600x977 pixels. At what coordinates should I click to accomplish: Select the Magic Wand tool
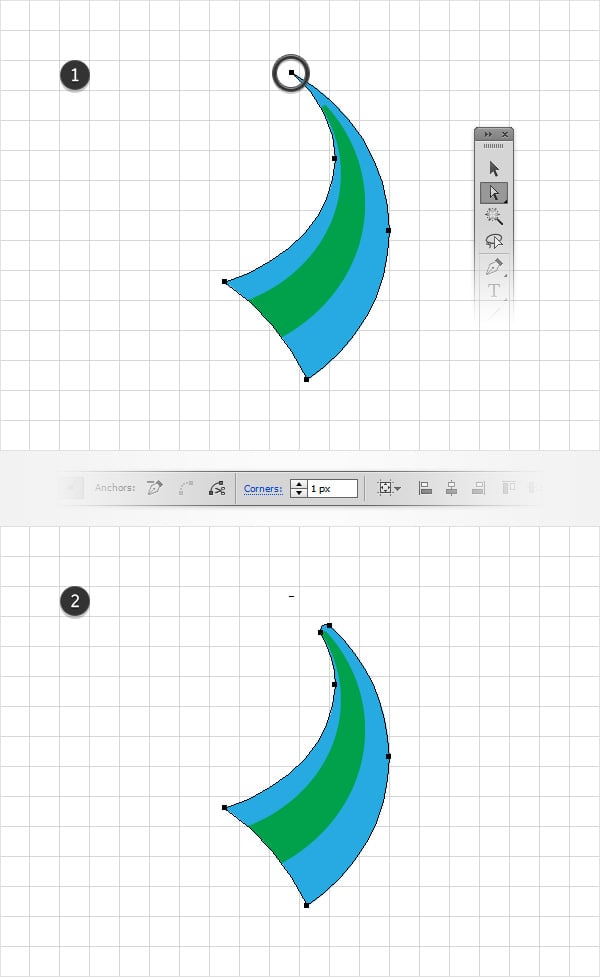494,216
